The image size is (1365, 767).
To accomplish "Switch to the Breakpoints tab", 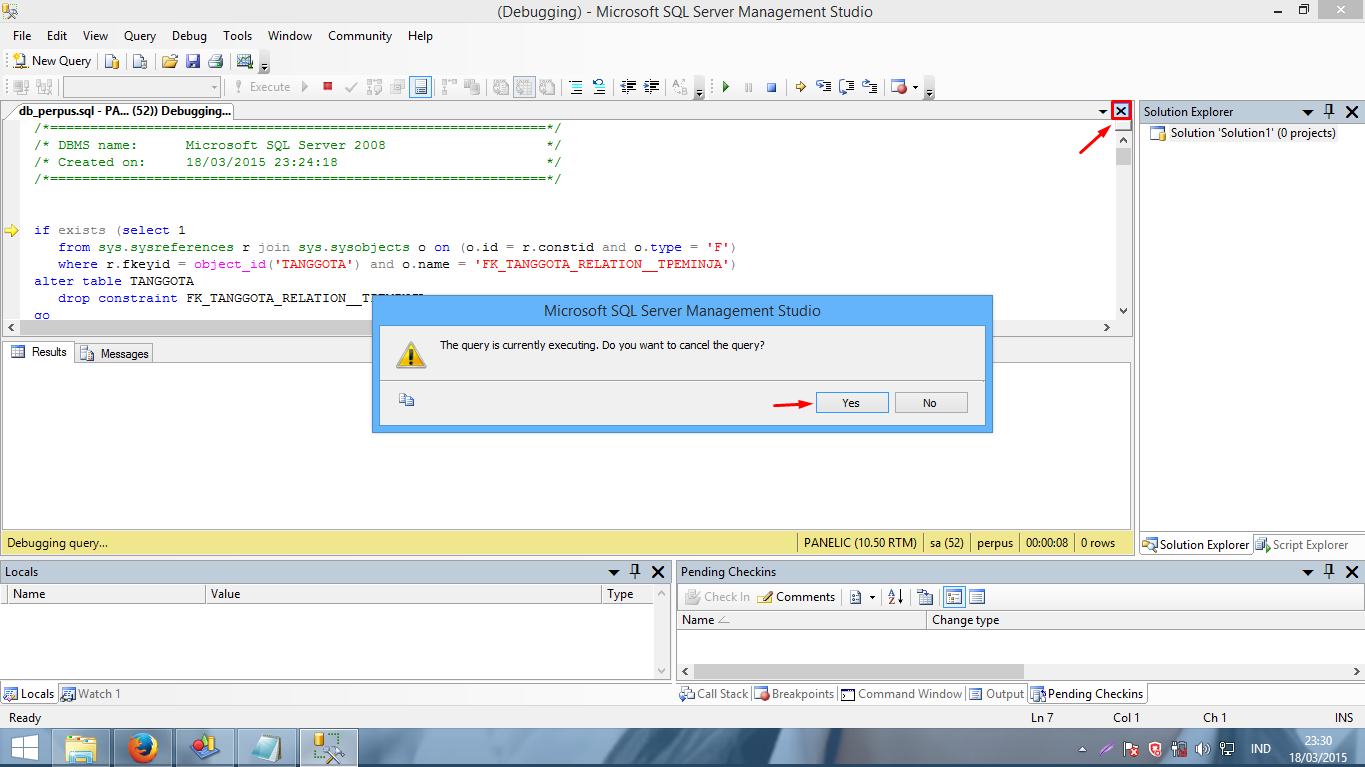I will 794,693.
